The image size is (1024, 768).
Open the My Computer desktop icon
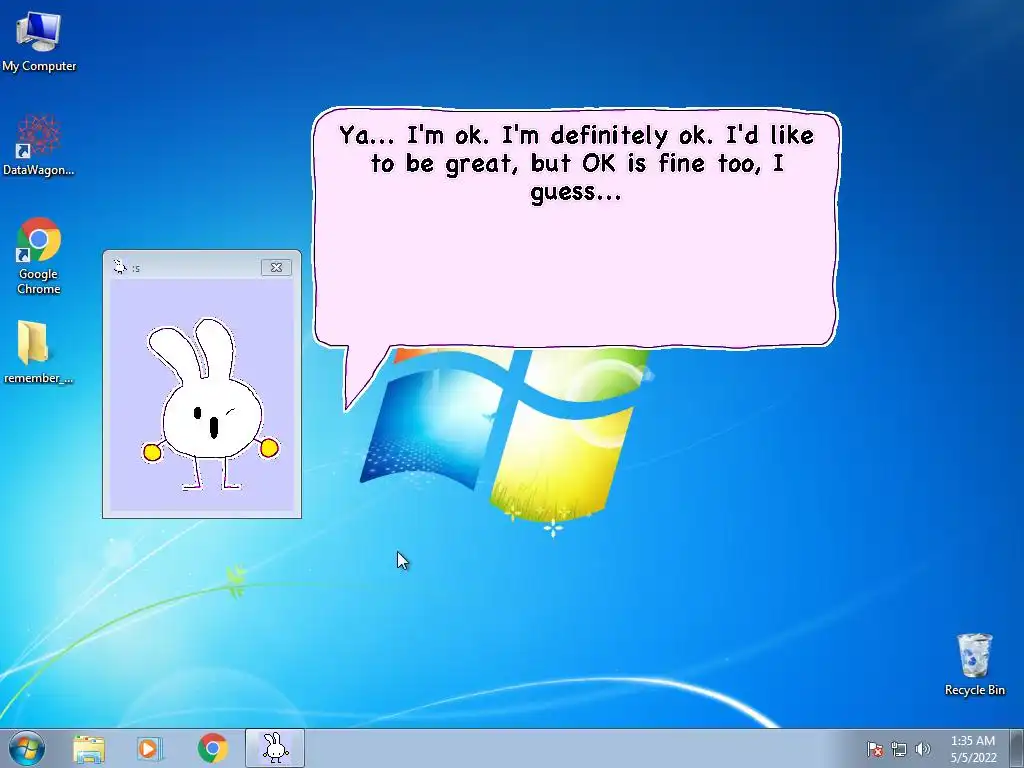39,42
